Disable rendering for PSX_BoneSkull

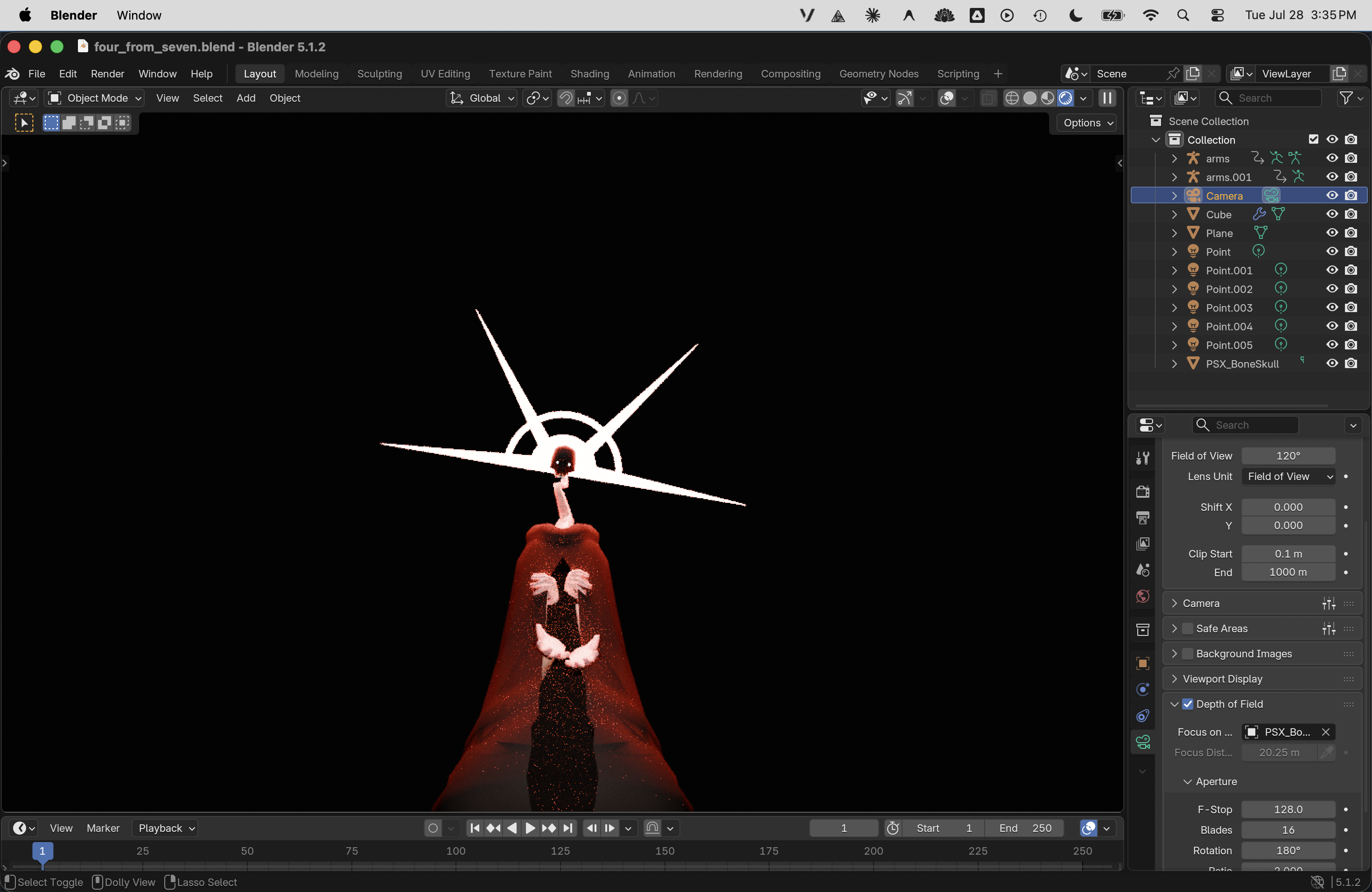coord(1351,363)
